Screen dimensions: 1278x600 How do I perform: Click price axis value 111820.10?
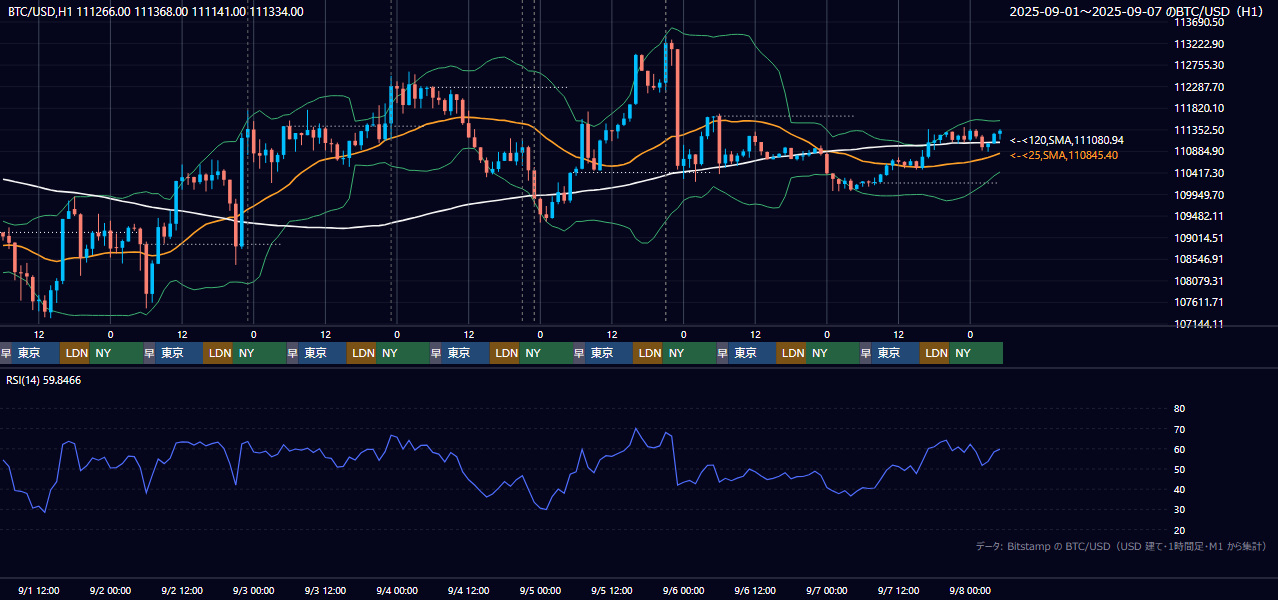pos(1199,108)
